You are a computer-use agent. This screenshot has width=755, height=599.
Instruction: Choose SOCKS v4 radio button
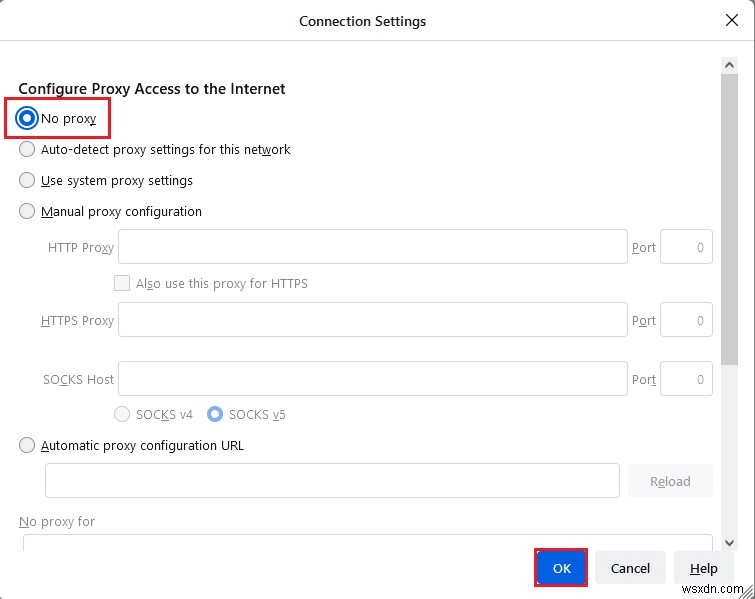coord(122,414)
